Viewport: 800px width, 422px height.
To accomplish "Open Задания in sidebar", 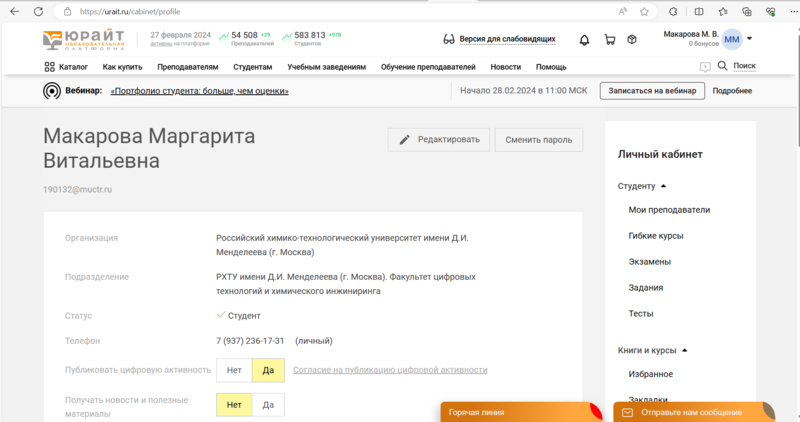I will click(646, 288).
